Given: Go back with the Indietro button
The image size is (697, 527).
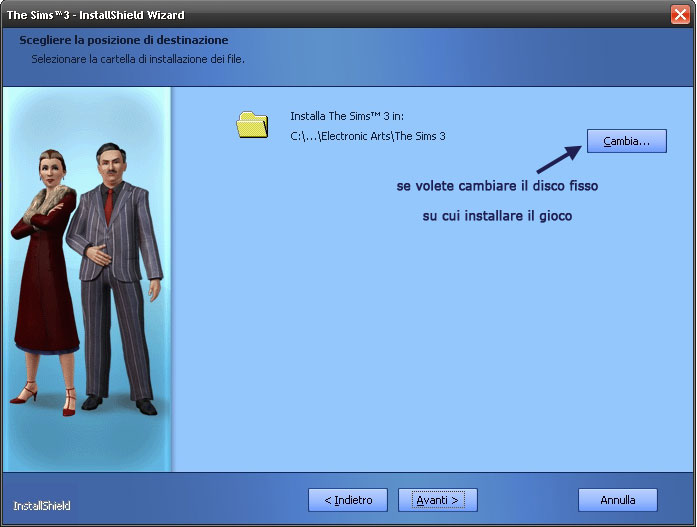Looking at the screenshot, I should click(348, 500).
